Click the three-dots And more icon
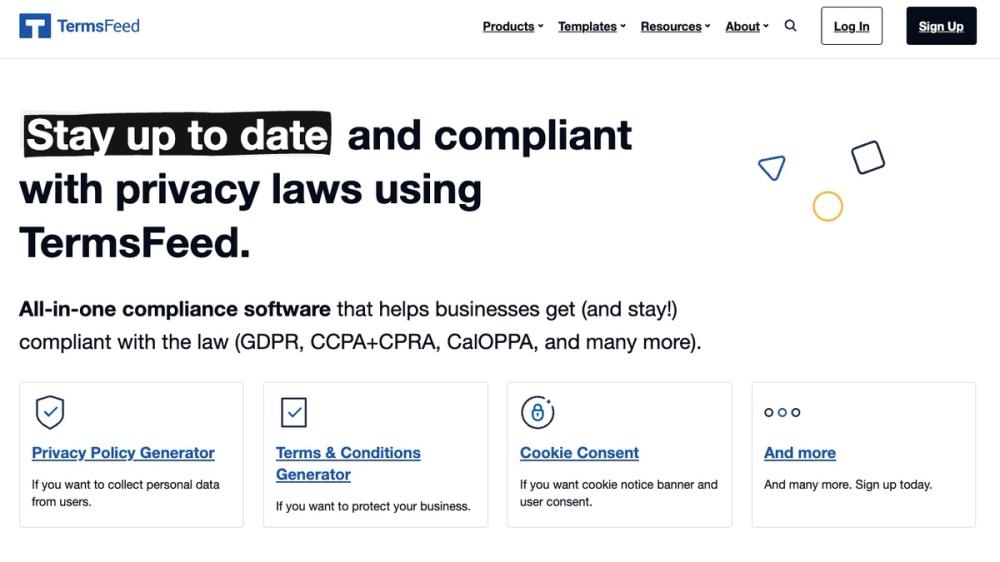The width and height of the screenshot is (1000, 562). 782,412
